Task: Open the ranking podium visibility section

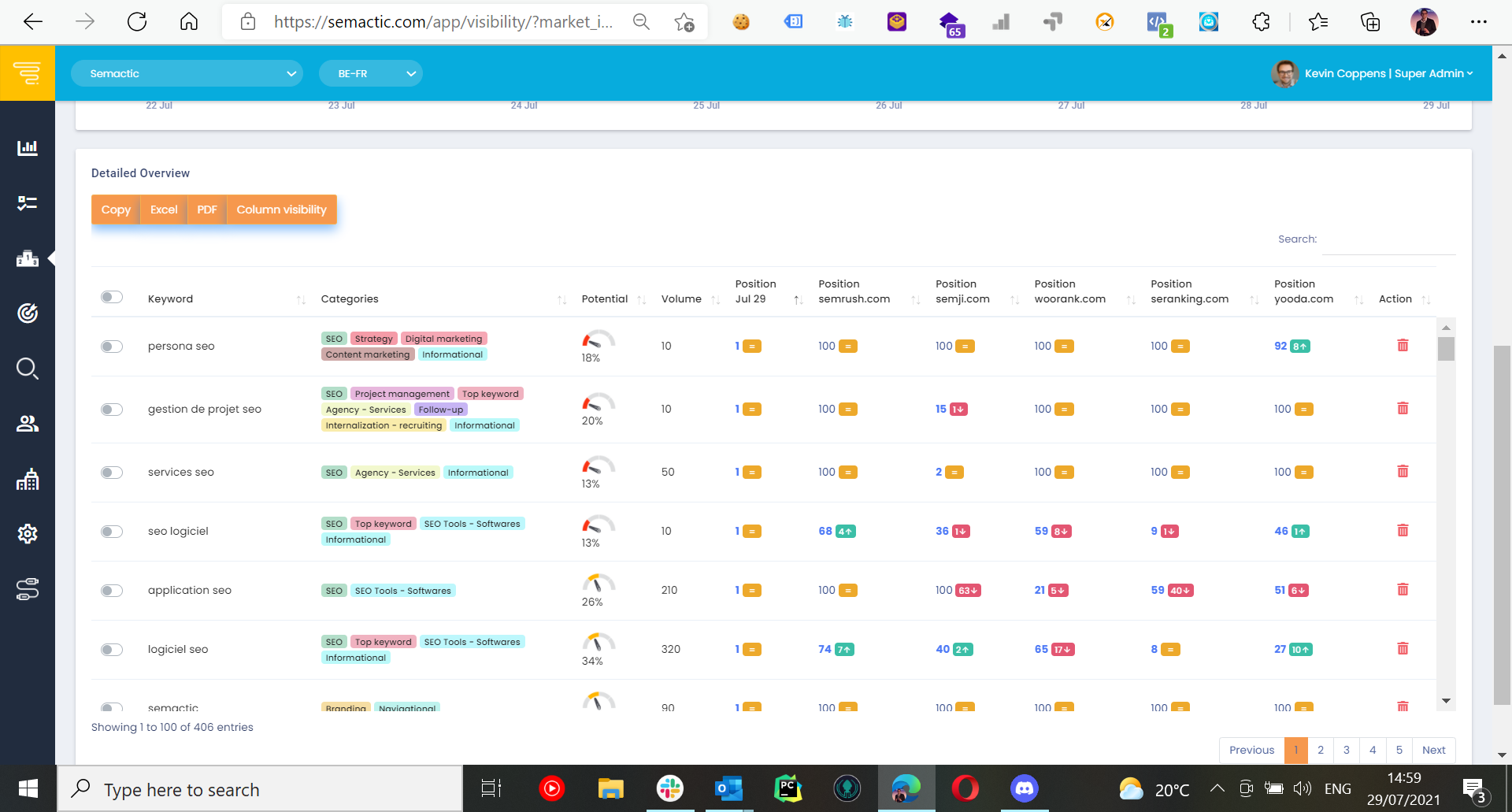Action: (28, 258)
